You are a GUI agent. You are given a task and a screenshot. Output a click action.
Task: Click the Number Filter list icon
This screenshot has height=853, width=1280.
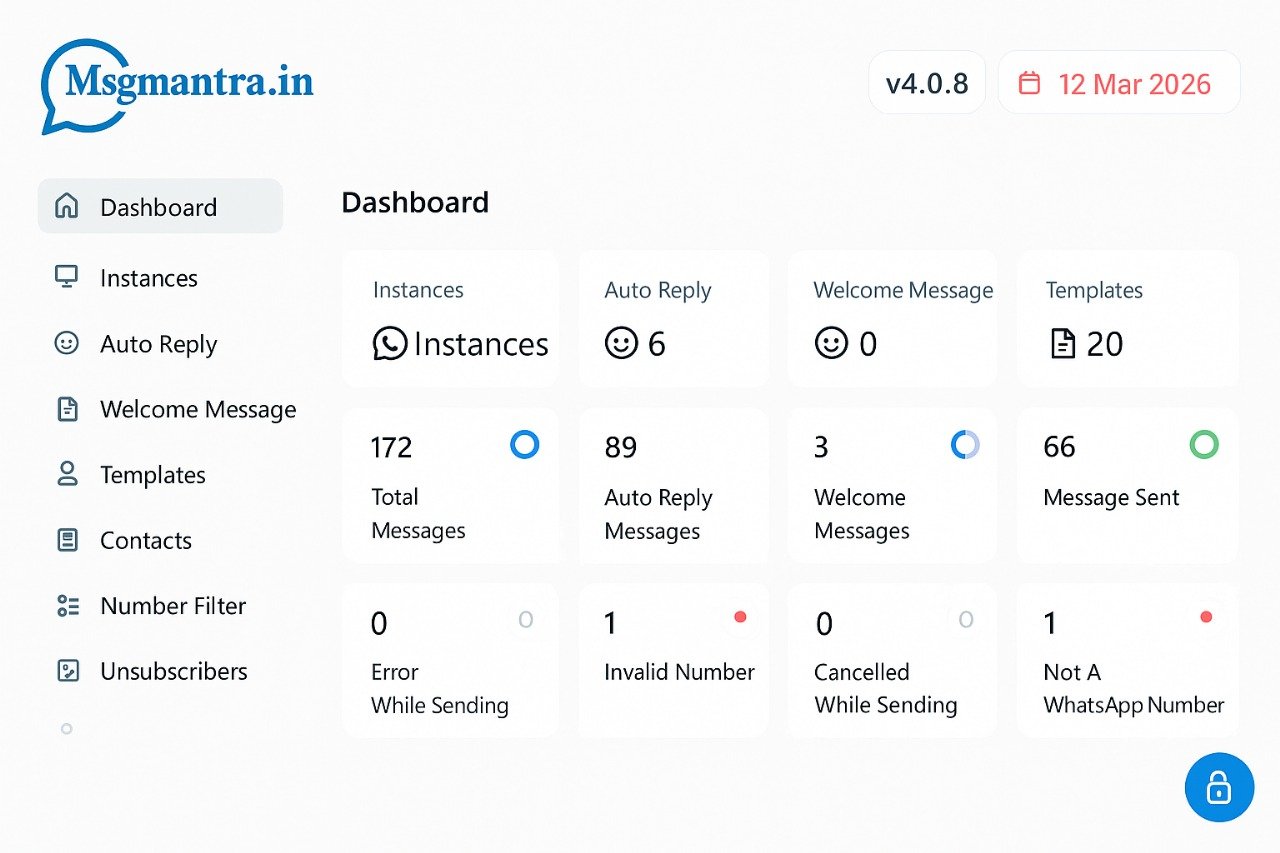click(x=67, y=605)
